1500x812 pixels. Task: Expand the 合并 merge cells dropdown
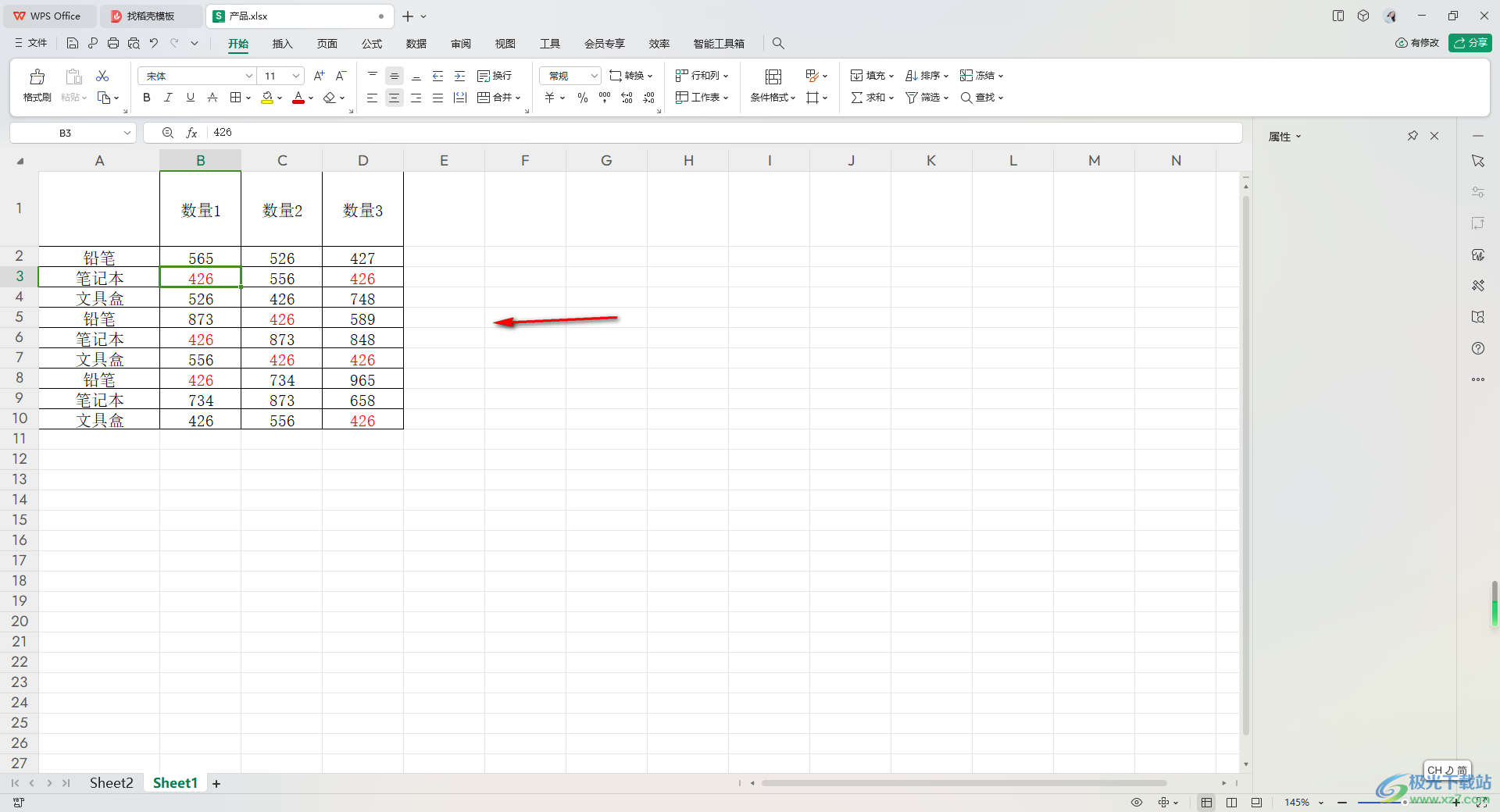(518, 98)
